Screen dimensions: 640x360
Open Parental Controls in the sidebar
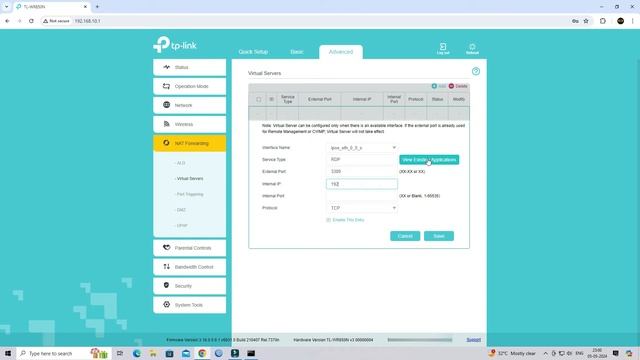[x=189, y=248]
